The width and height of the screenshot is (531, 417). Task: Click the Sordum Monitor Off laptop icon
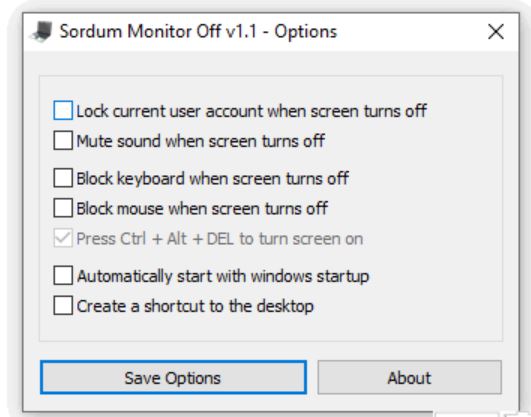pyautogui.click(x=42, y=32)
